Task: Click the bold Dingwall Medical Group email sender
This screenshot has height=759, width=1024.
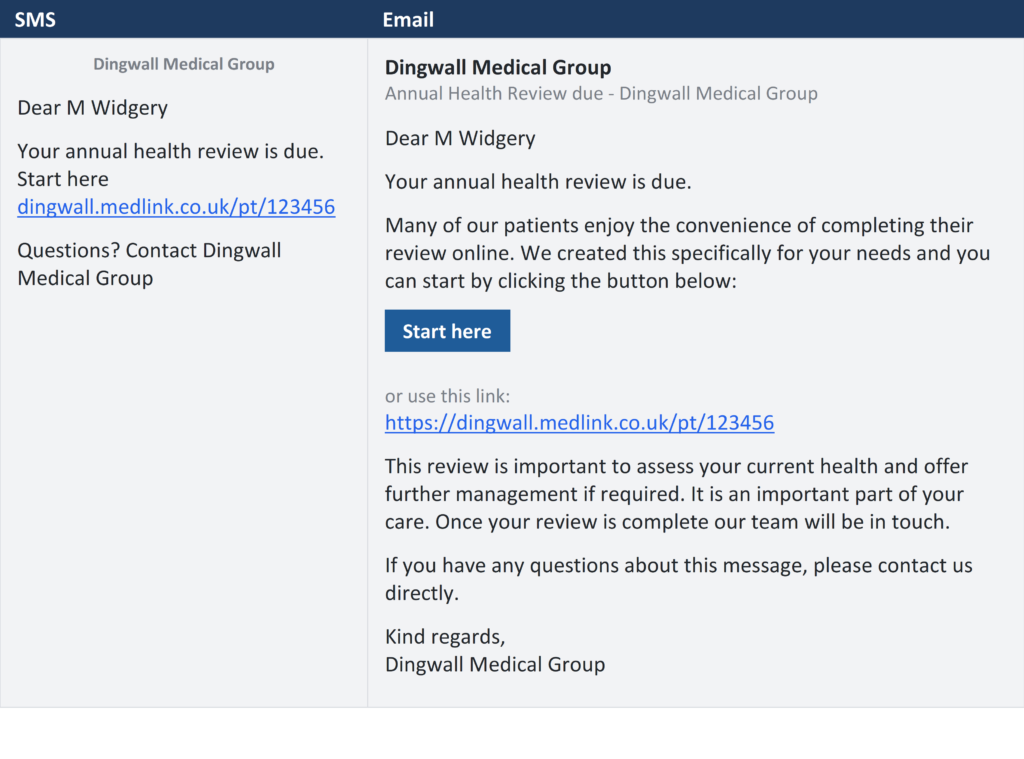Action: (498, 67)
